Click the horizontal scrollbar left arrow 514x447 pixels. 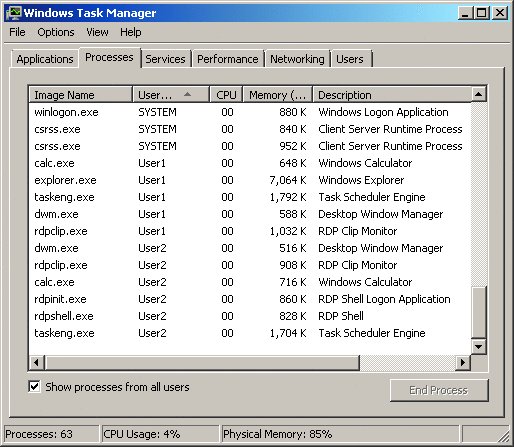pyautogui.click(x=37, y=362)
